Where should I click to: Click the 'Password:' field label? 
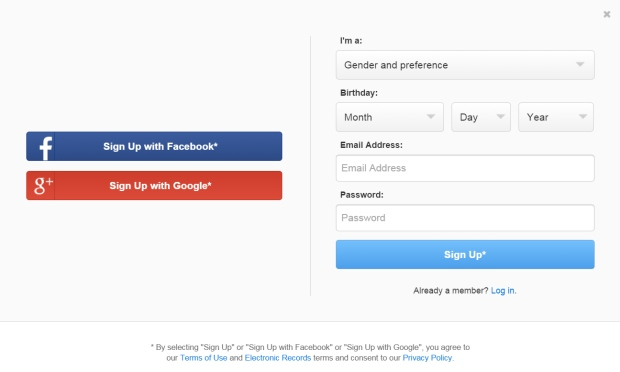coord(362,195)
